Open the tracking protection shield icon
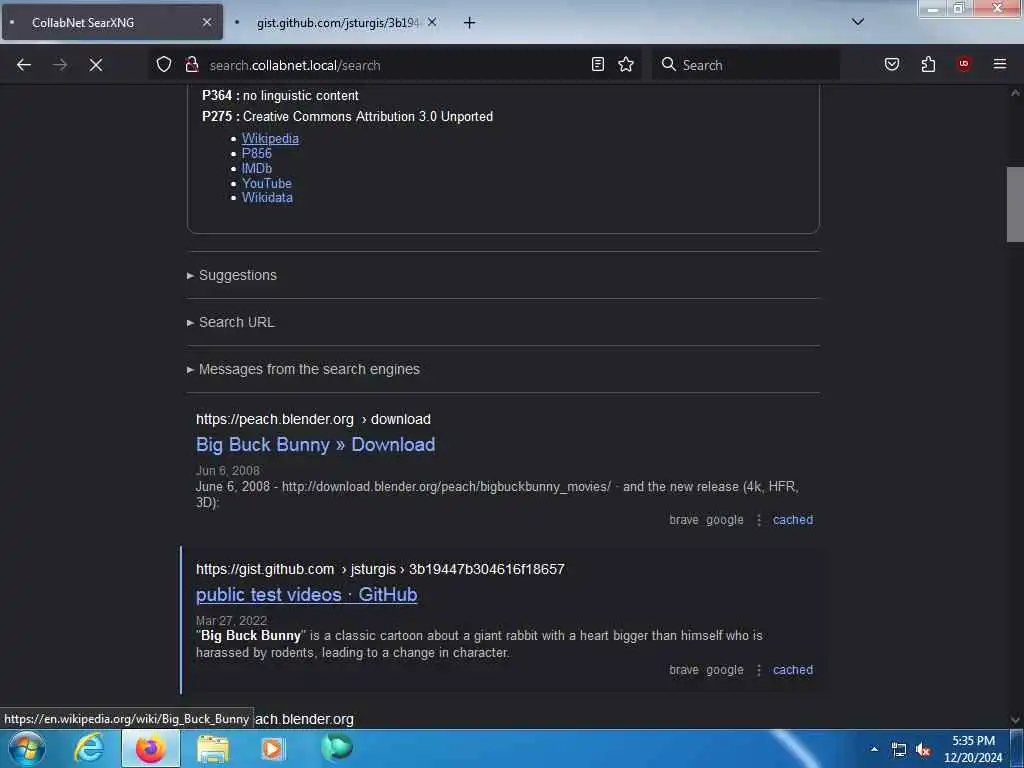The image size is (1024, 768). click(164, 64)
